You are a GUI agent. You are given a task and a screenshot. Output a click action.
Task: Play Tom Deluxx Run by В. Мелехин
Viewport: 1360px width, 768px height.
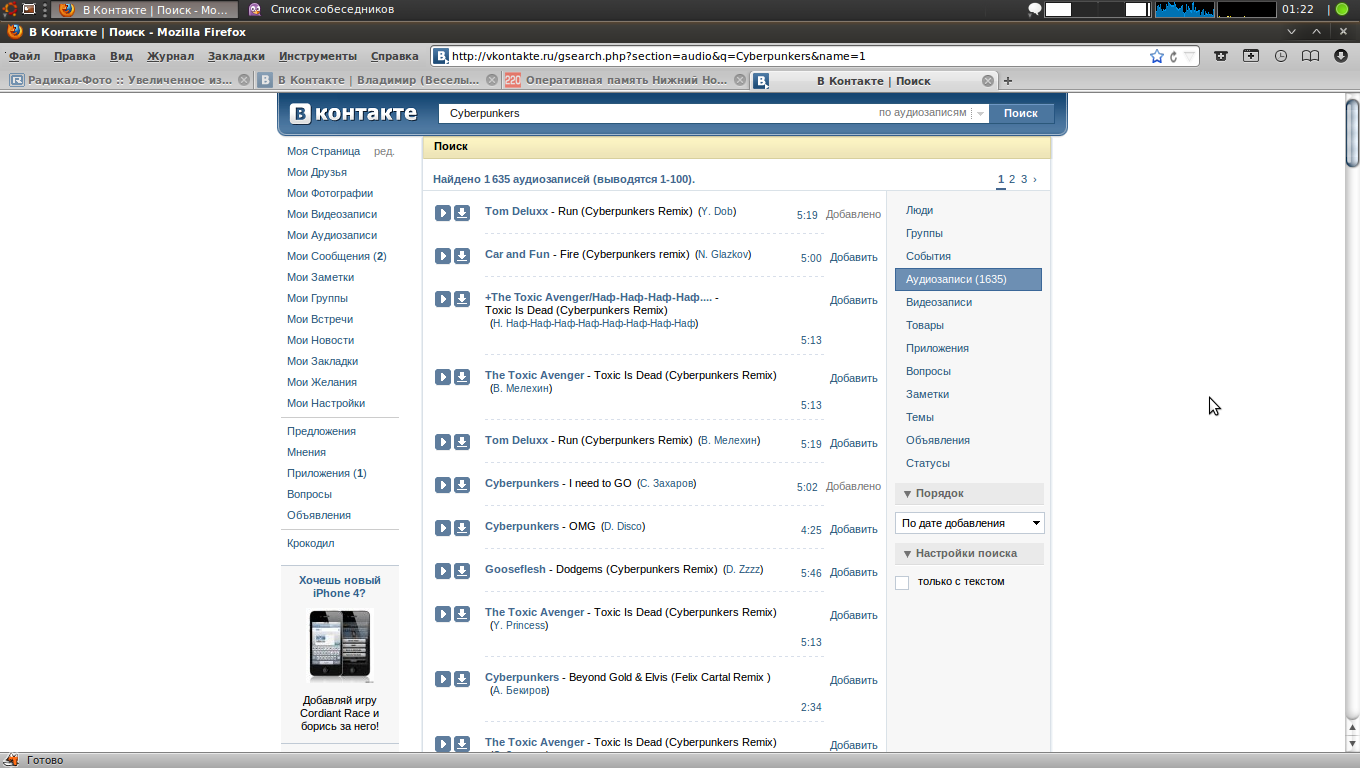[443, 442]
